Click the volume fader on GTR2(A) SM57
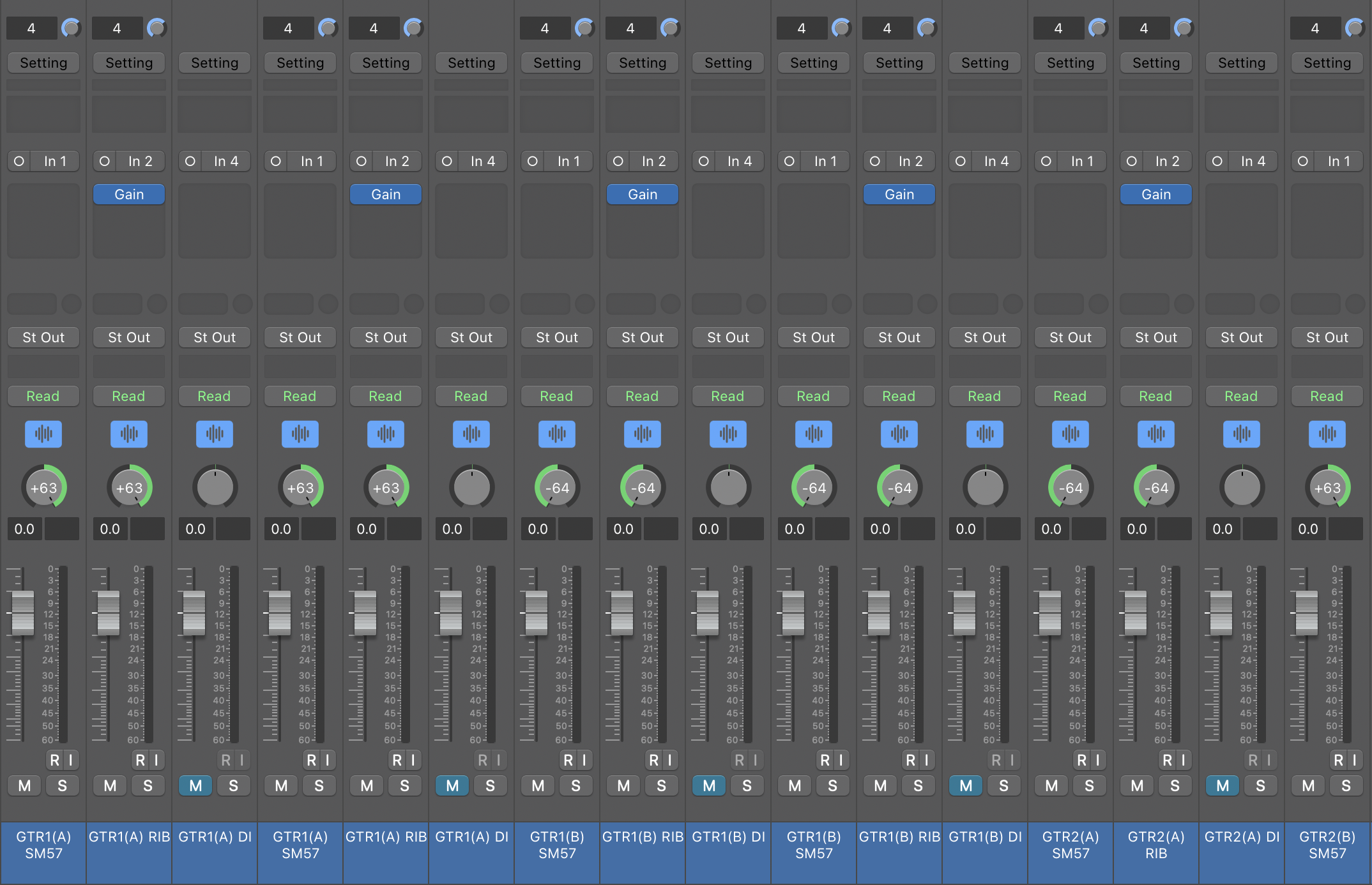Screen dimensions: 1372x885 [1049, 613]
